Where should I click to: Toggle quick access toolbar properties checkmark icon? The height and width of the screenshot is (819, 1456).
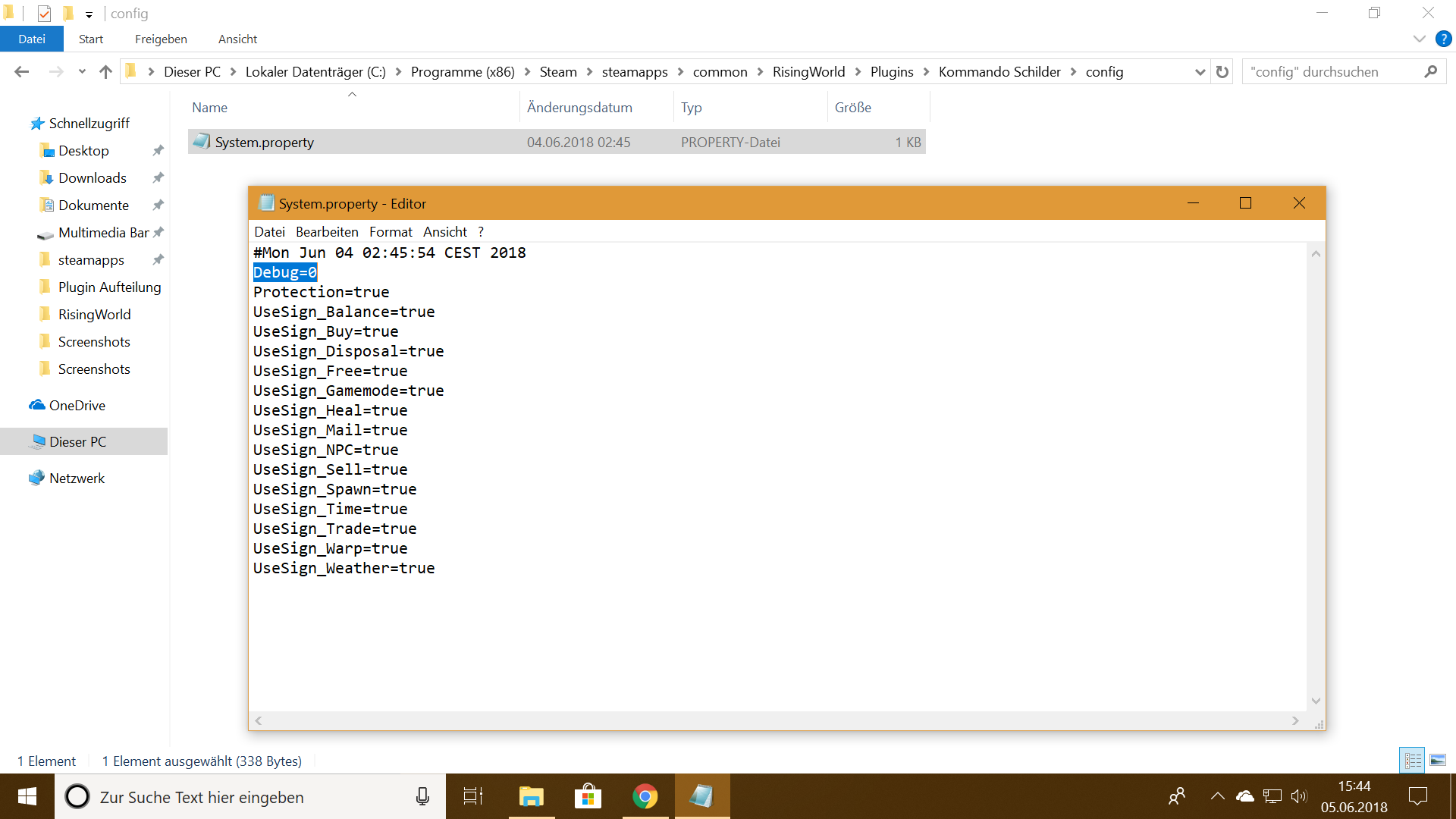pos(44,13)
